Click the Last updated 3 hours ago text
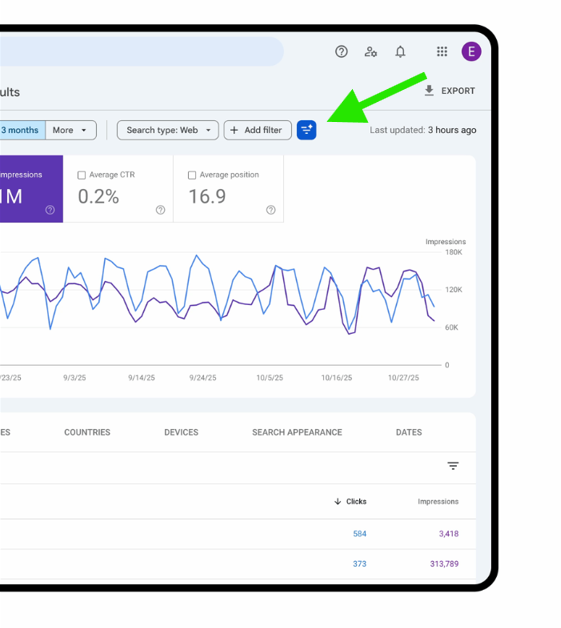Viewport: 561px width, 628px height. 423,130
